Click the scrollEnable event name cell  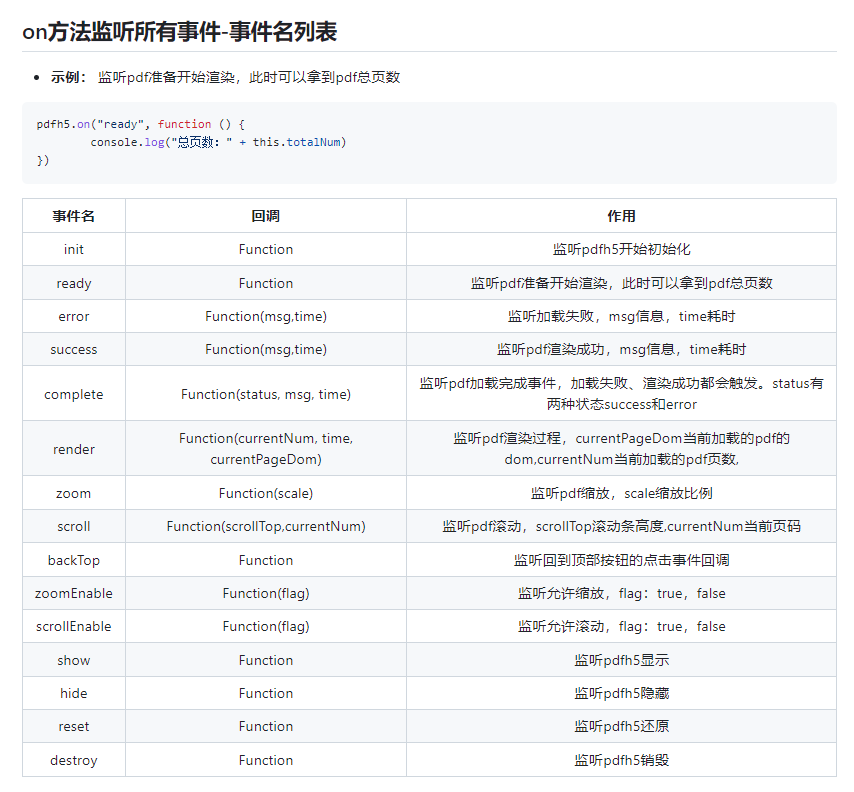[x=74, y=626]
